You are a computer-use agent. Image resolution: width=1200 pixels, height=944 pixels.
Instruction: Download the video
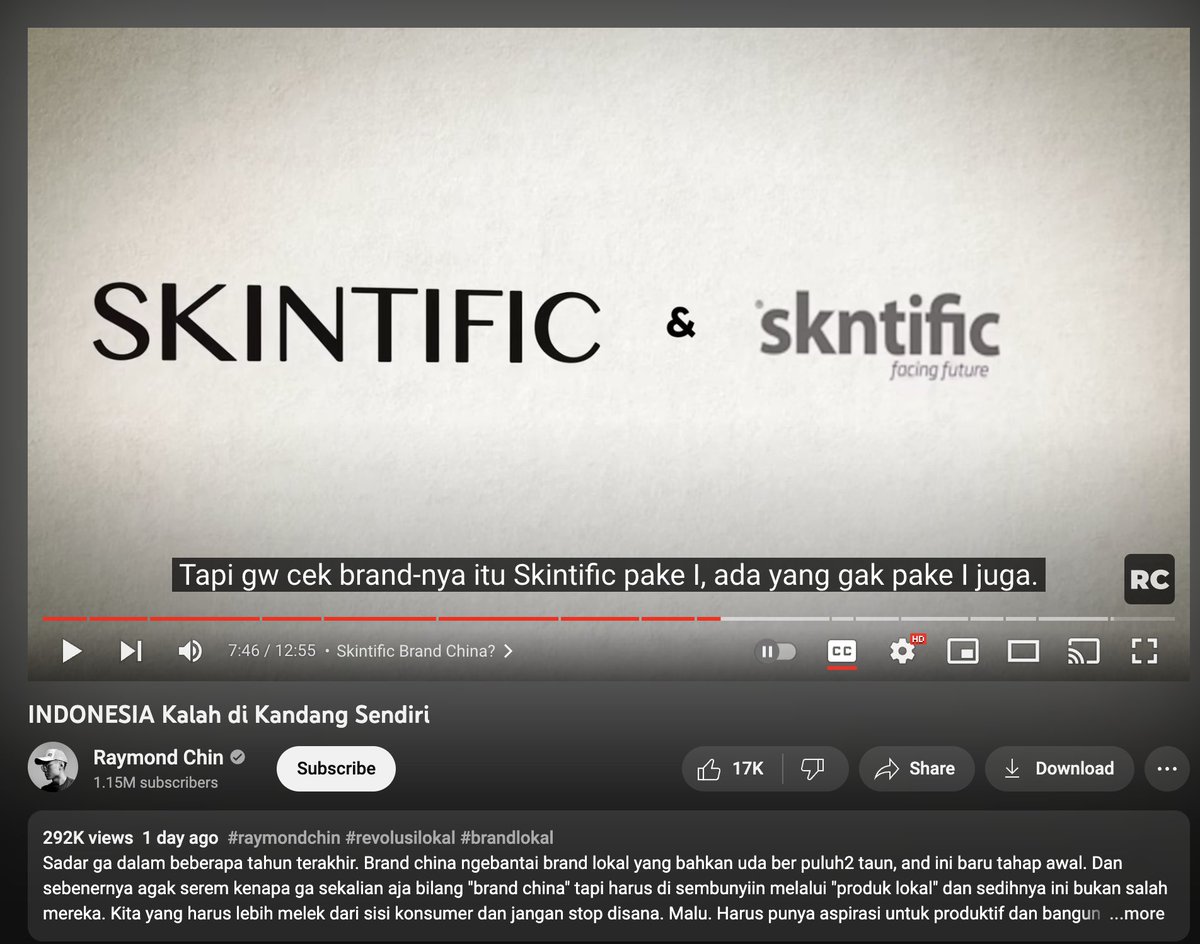click(x=1059, y=768)
